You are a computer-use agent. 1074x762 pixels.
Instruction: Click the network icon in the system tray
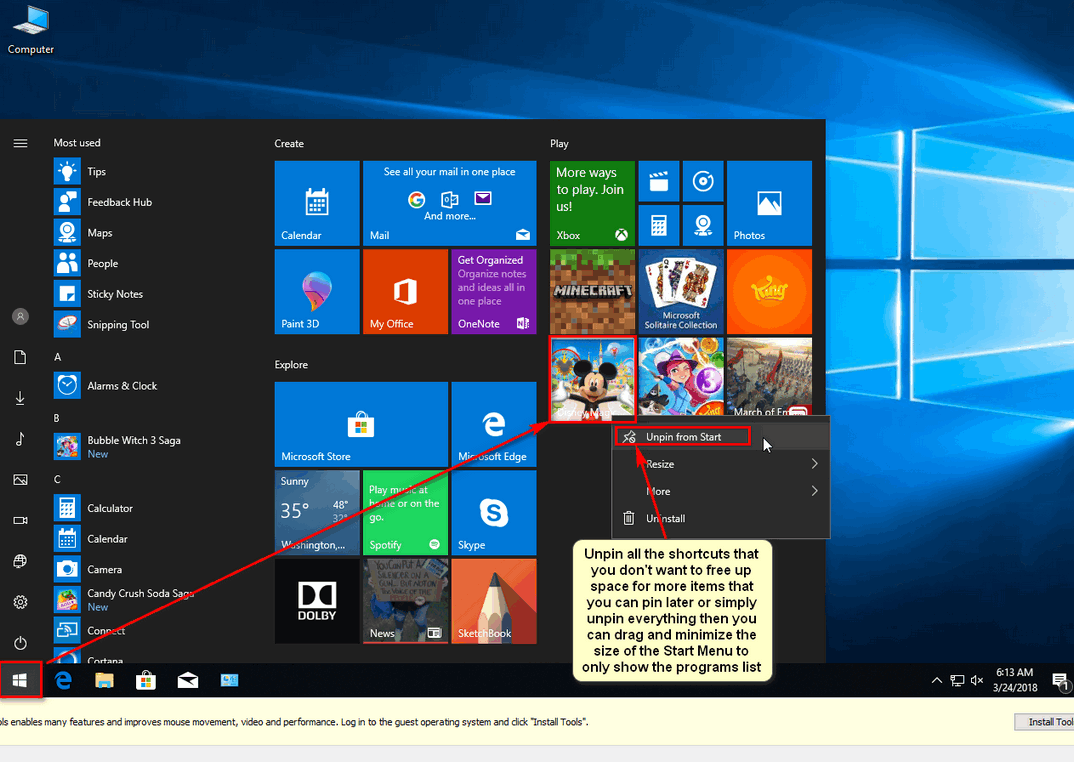tap(957, 680)
